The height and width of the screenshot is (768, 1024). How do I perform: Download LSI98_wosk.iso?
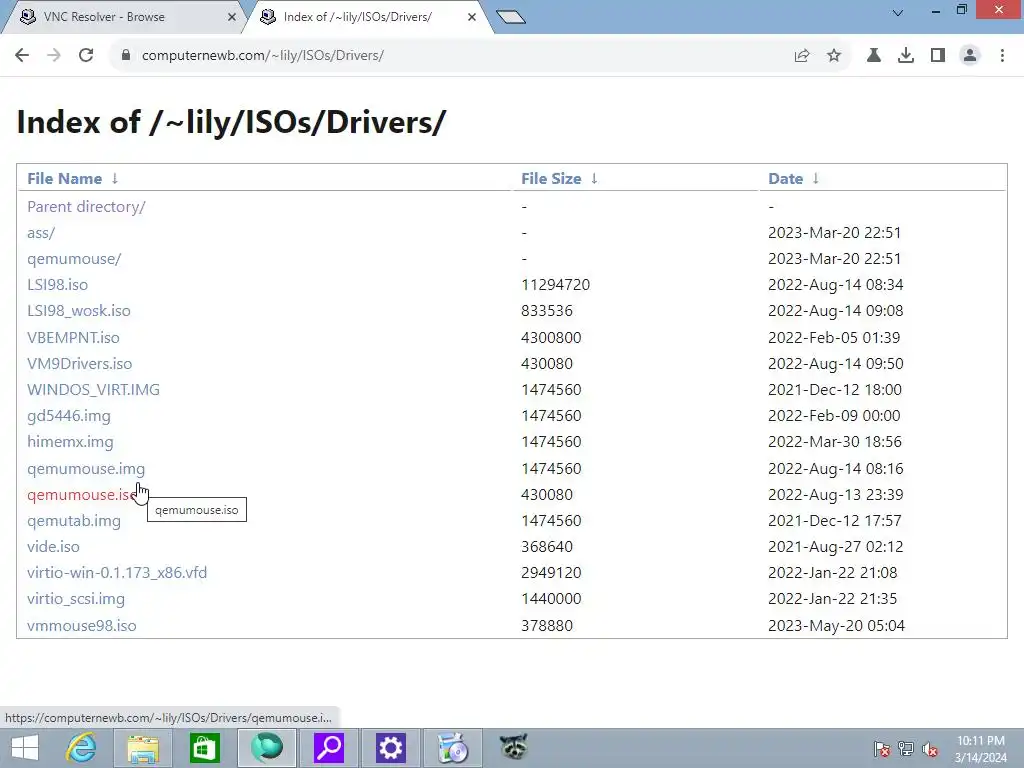pyautogui.click(x=78, y=311)
